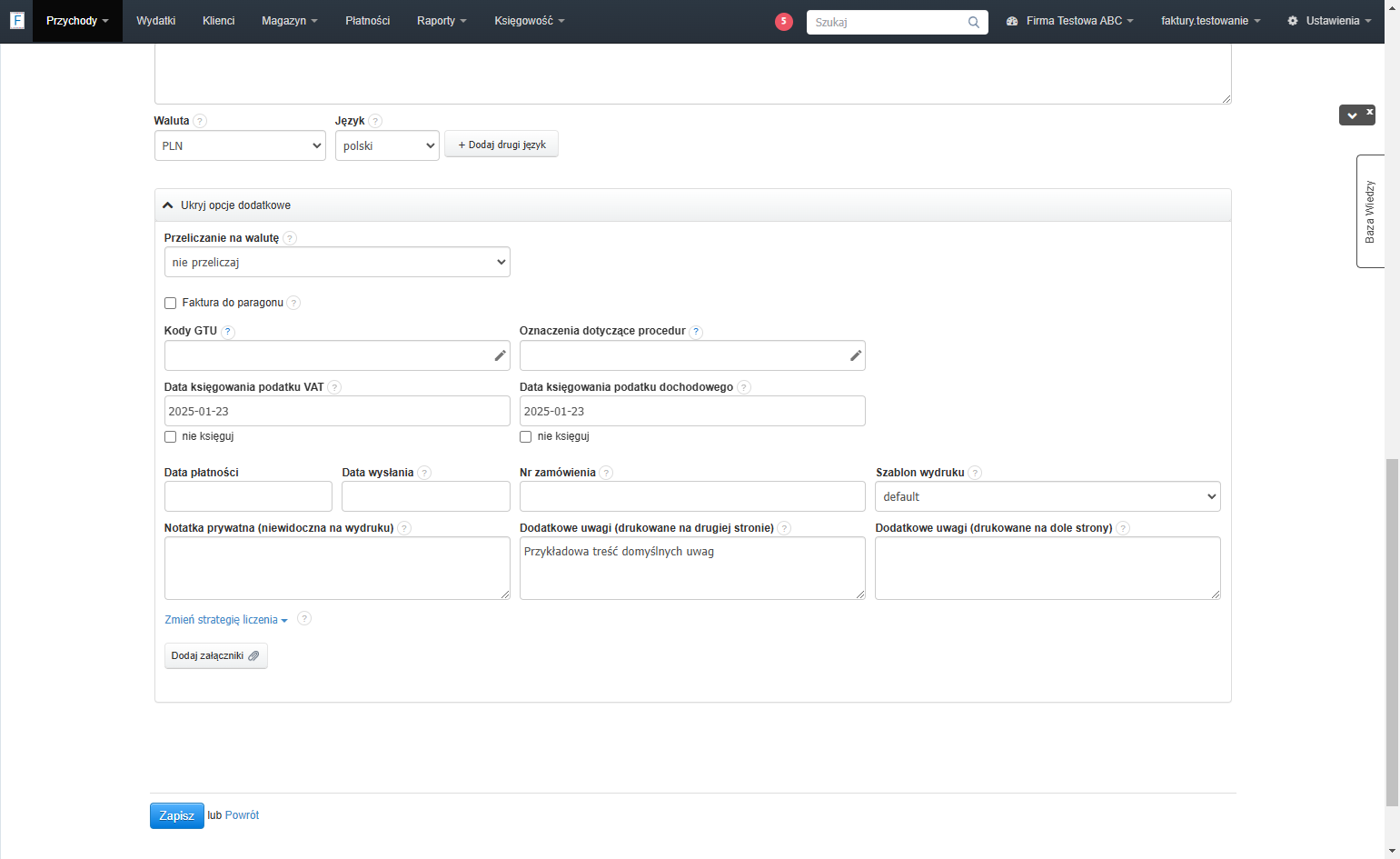Open the Raporty menu
1400x859 pixels.
[x=442, y=21]
